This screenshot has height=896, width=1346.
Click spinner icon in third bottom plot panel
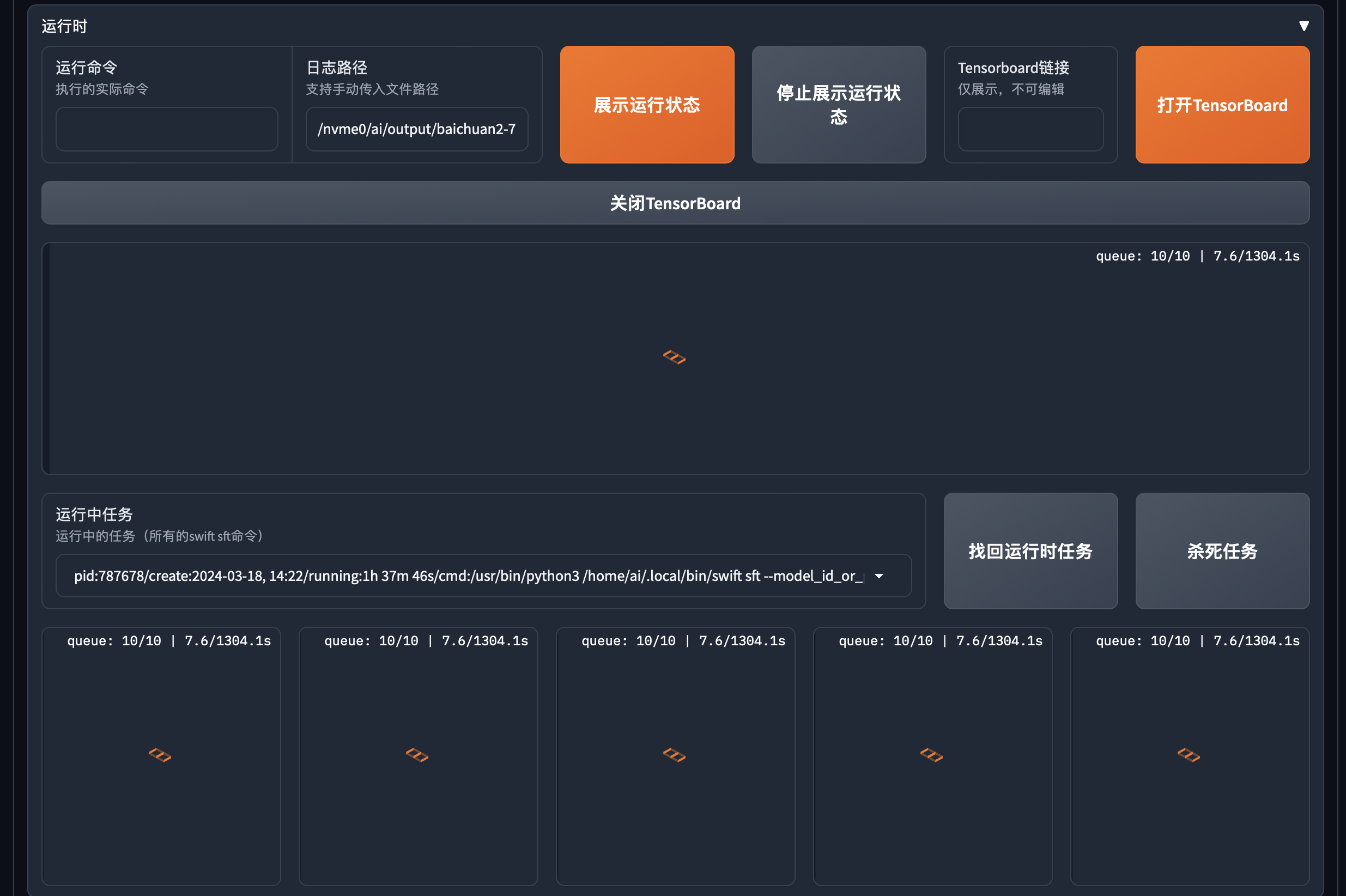[674, 755]
